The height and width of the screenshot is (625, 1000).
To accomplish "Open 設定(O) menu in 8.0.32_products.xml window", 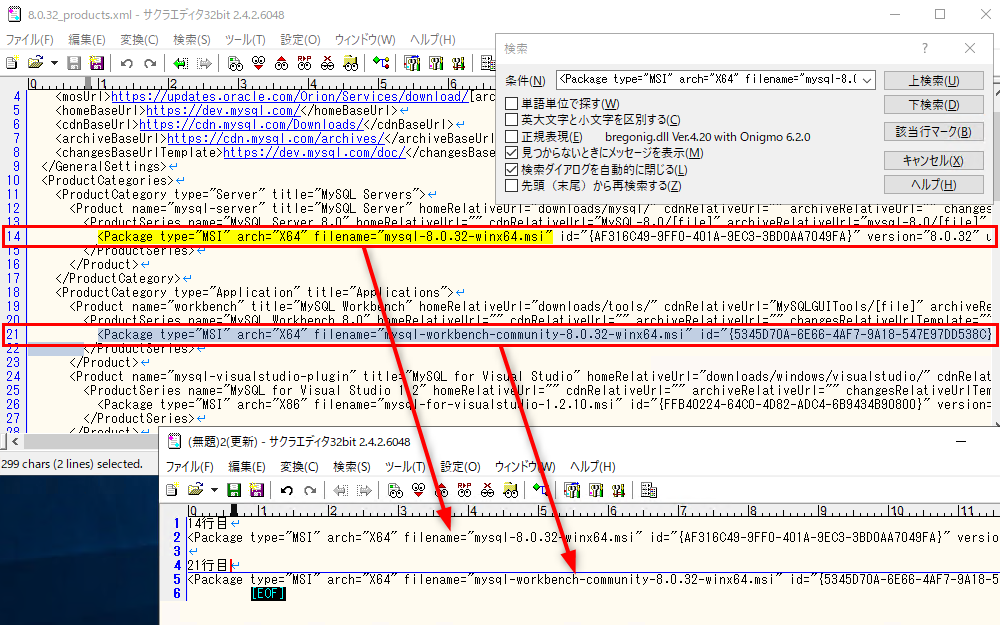I will 300,40.
